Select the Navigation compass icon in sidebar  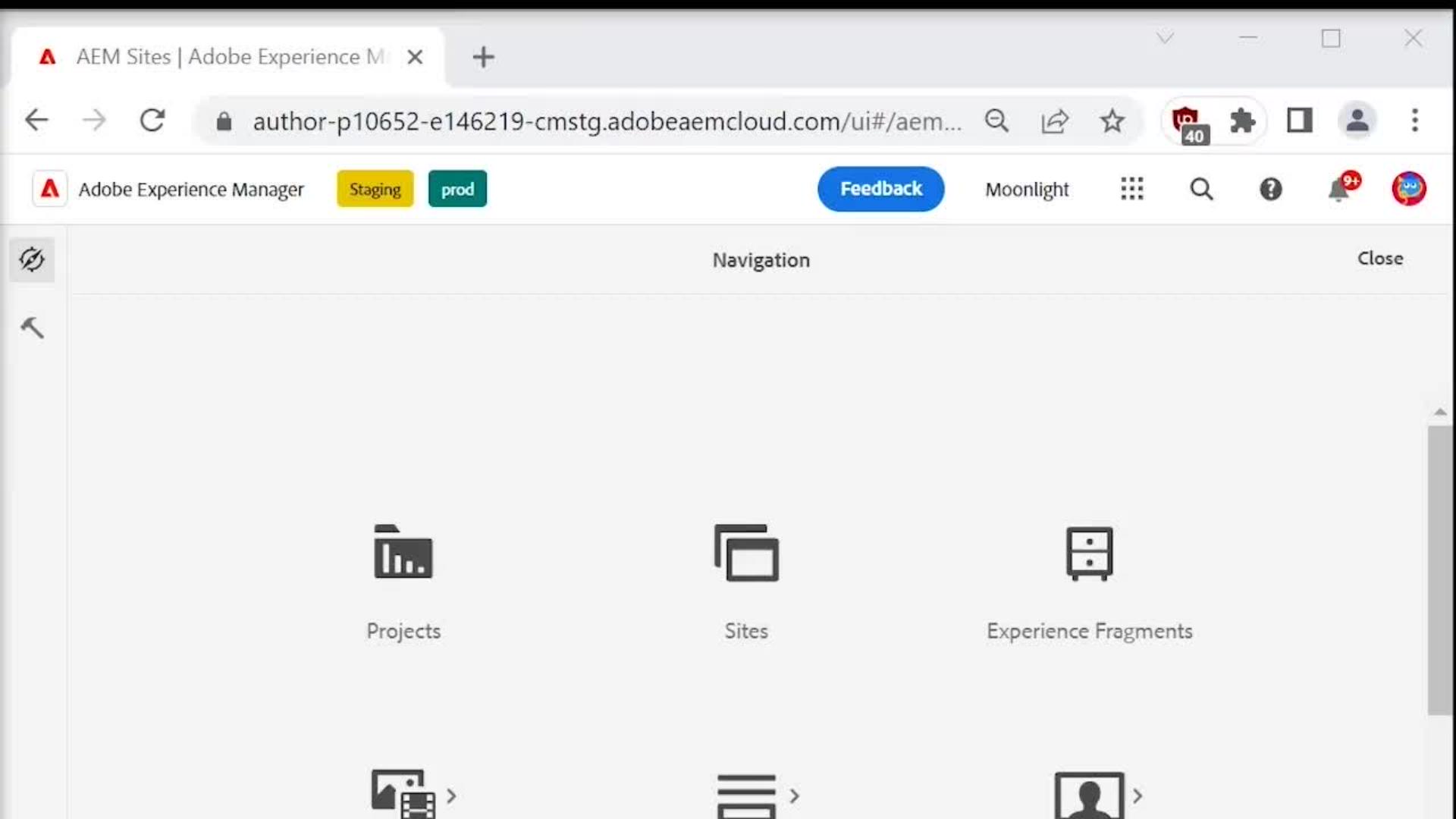32,259
